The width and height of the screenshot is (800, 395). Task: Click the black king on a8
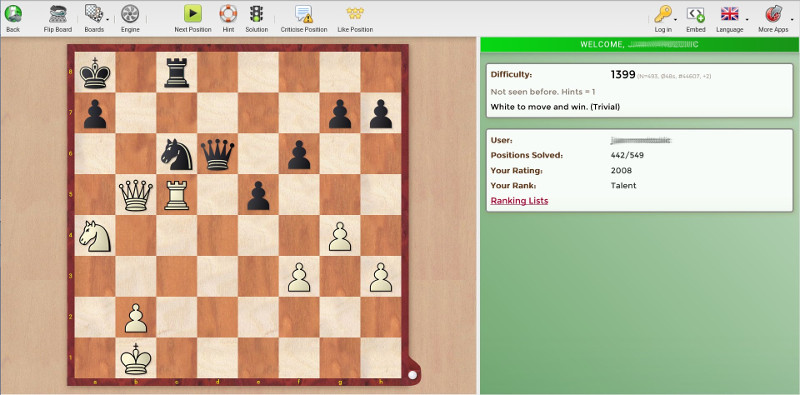[95, 72]
